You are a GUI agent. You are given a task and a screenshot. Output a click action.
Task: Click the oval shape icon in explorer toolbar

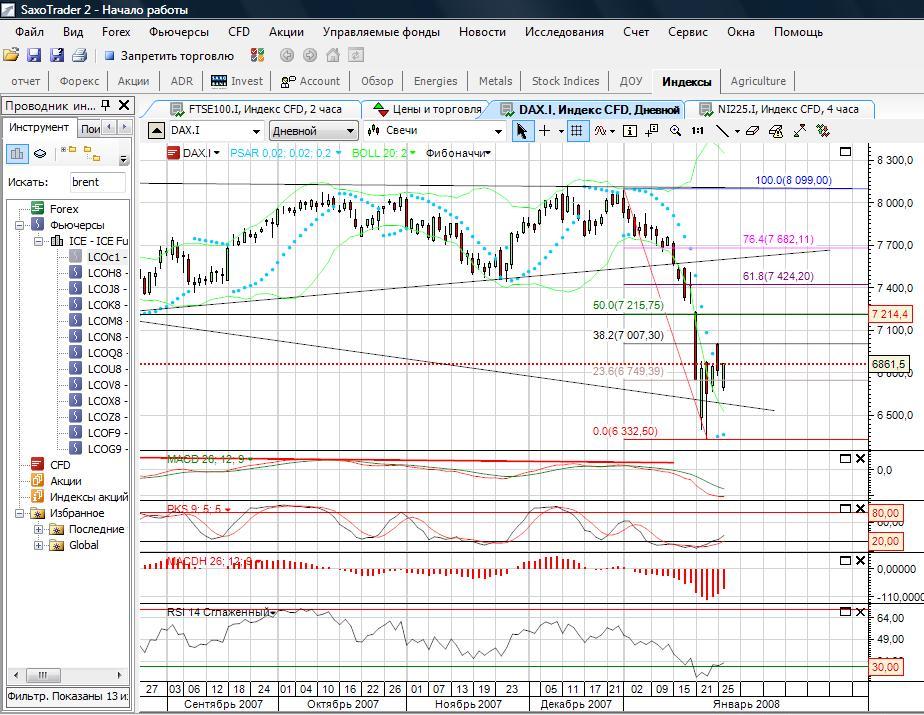(40, 154)
